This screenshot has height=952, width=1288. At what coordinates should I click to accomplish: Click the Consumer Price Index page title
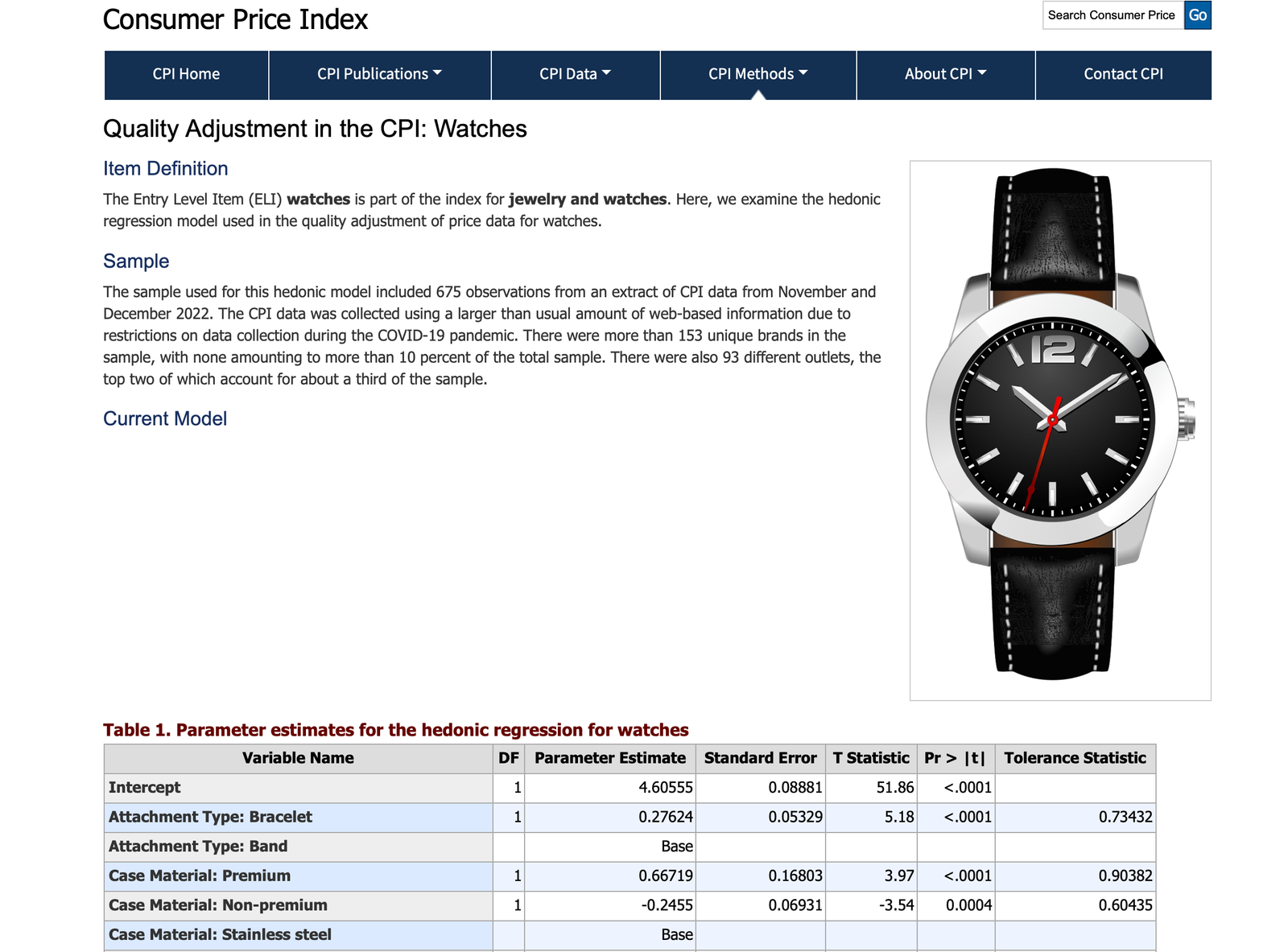pyautogui.click(x=235, y=19)
